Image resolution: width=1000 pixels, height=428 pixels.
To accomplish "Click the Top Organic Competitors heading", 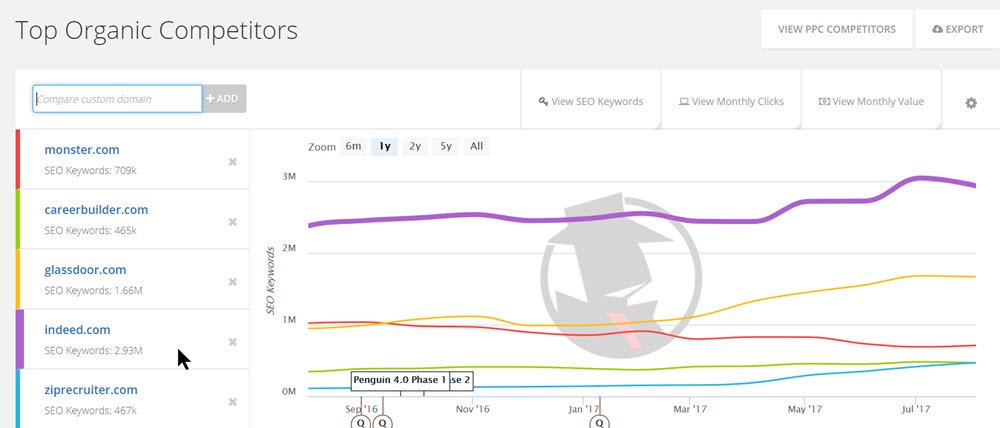I will tap(156, 31).
